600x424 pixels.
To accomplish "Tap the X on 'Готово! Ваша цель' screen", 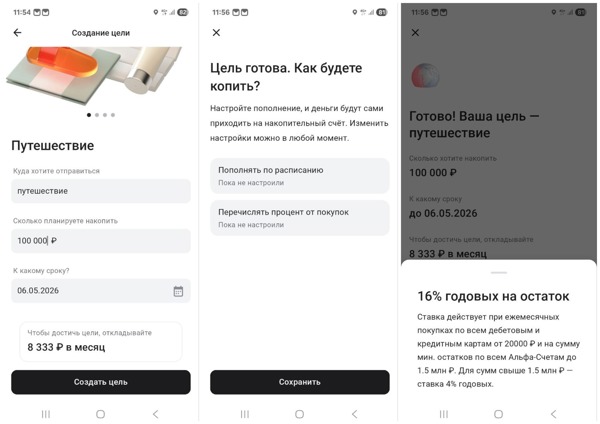I will click(x=415, y=33).
